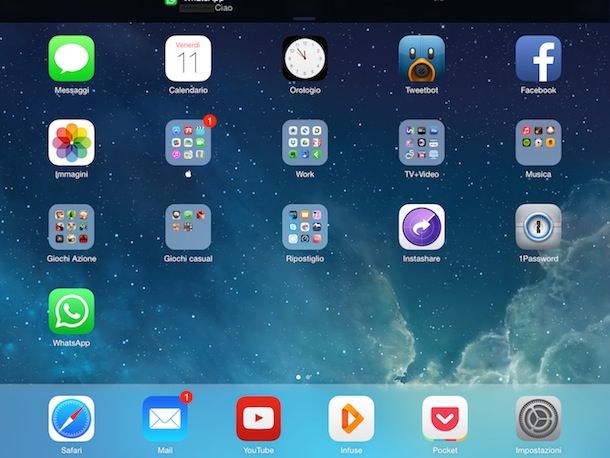Viewport: 610px width, 458px height.
Task: Open Pocket in the dock
Action: (445, 419)
